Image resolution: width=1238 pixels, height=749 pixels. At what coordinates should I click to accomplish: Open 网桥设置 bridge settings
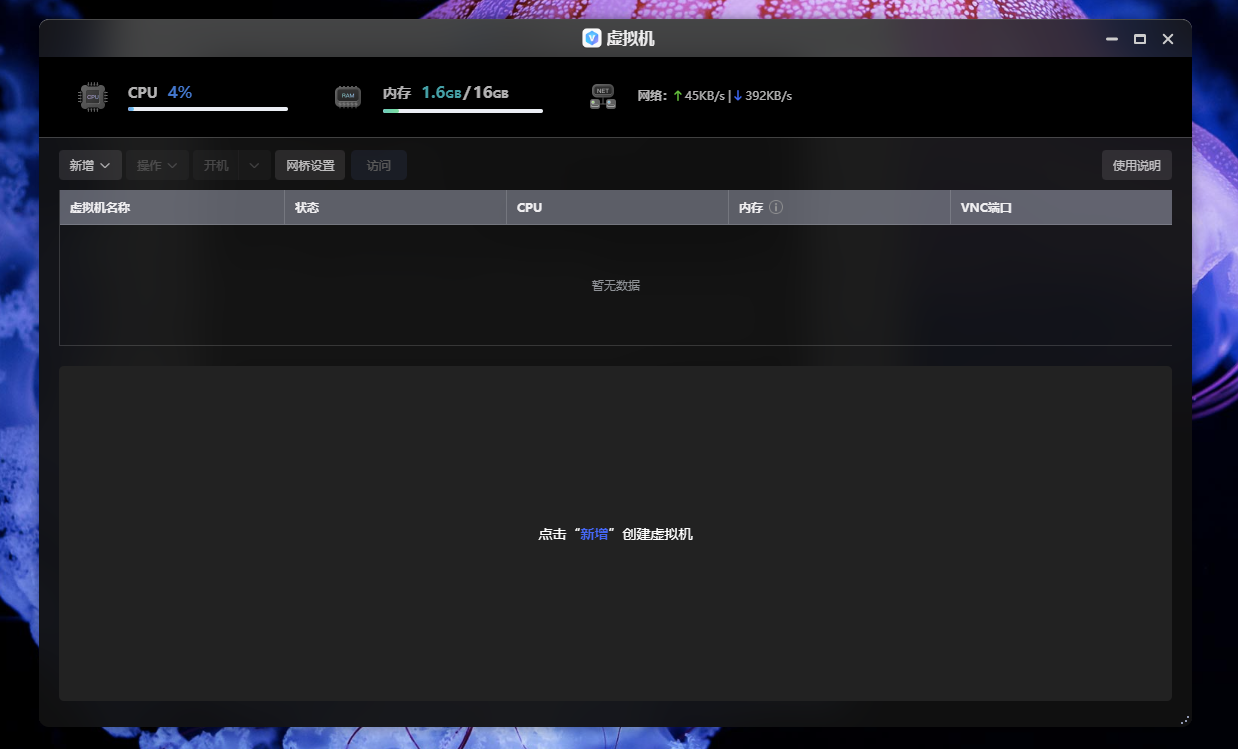(x=310, y=165)
